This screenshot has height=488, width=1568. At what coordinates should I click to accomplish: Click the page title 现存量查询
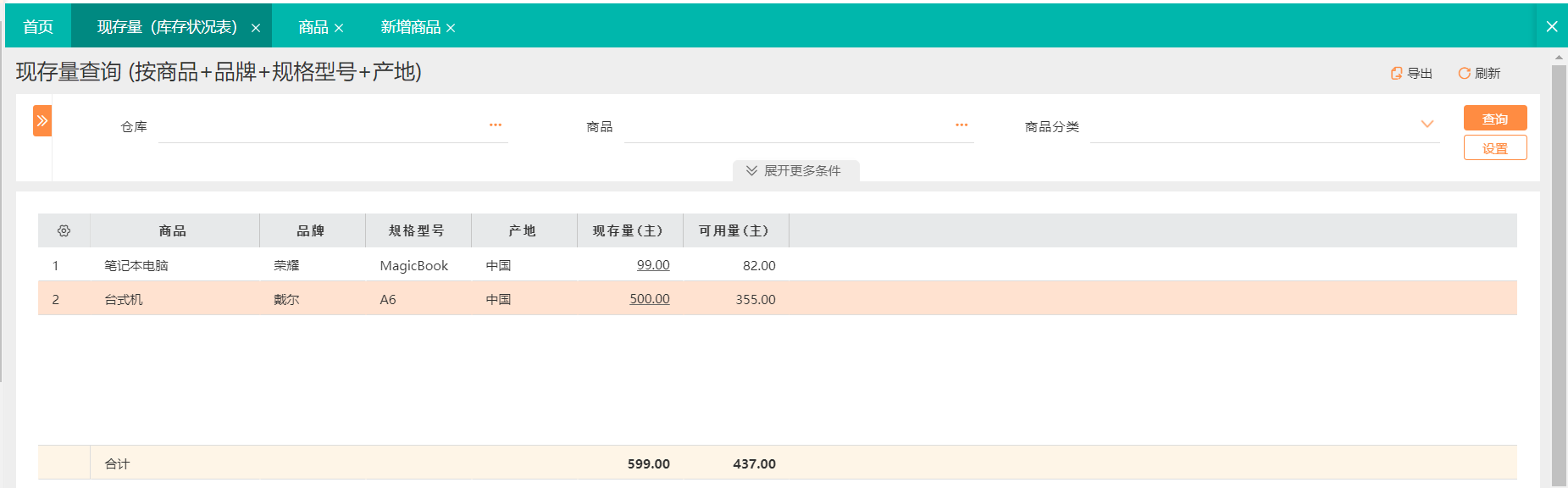(x=69, y=72)
